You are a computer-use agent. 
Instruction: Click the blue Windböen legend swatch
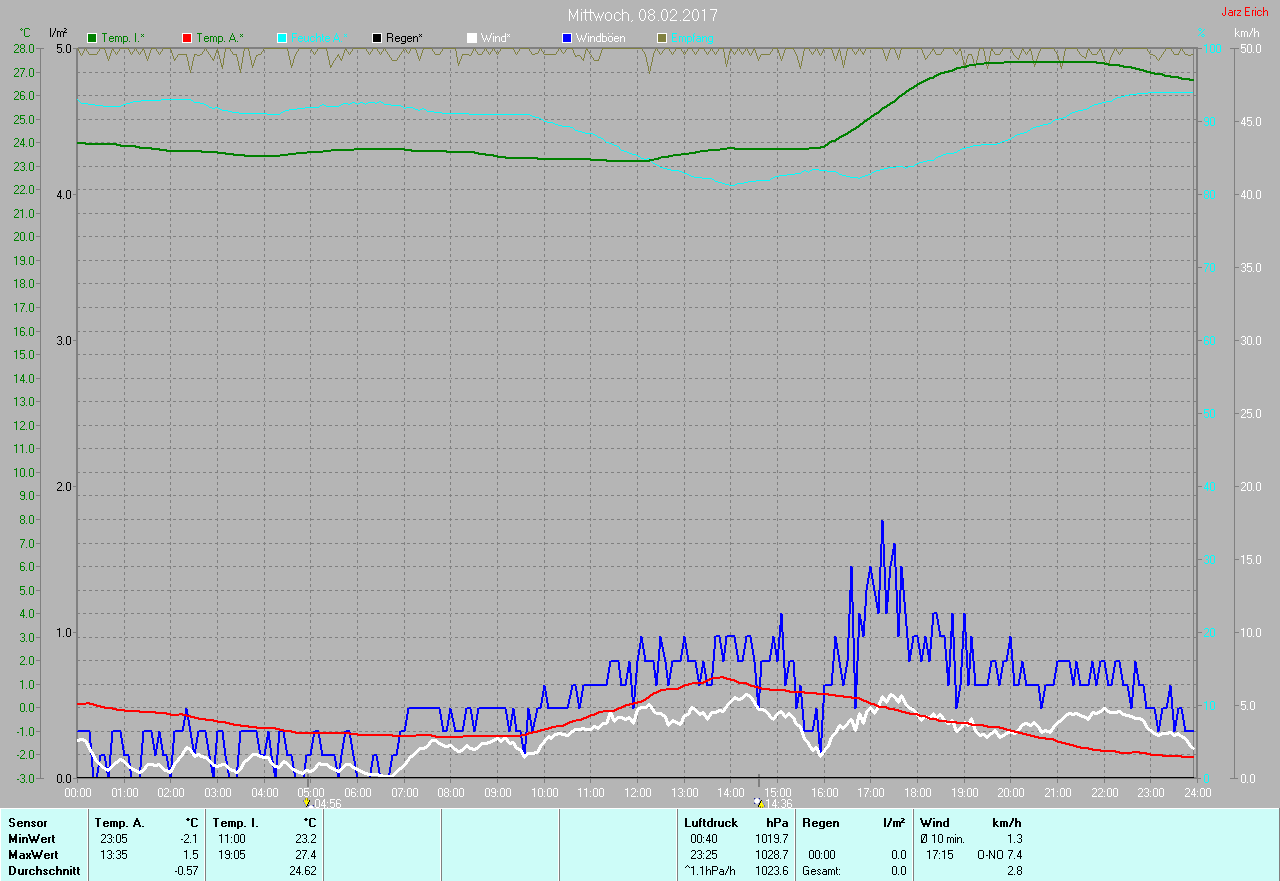567,38
